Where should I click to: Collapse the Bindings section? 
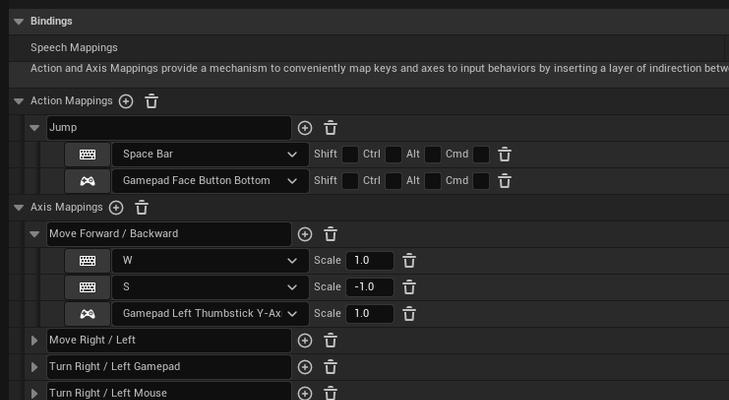click(19, 21)
